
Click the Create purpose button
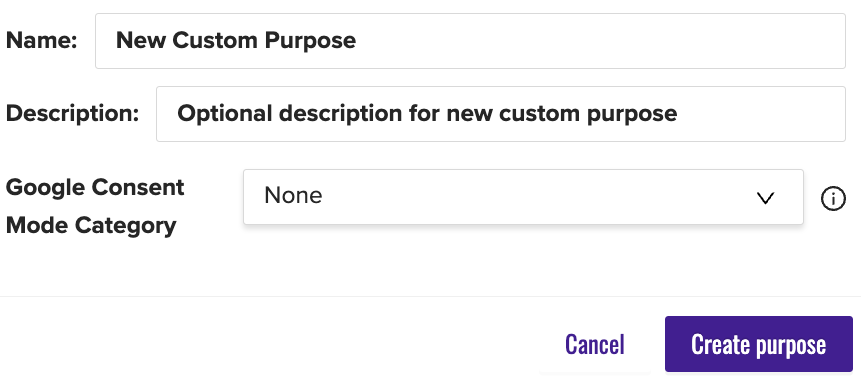click(758, 344)
